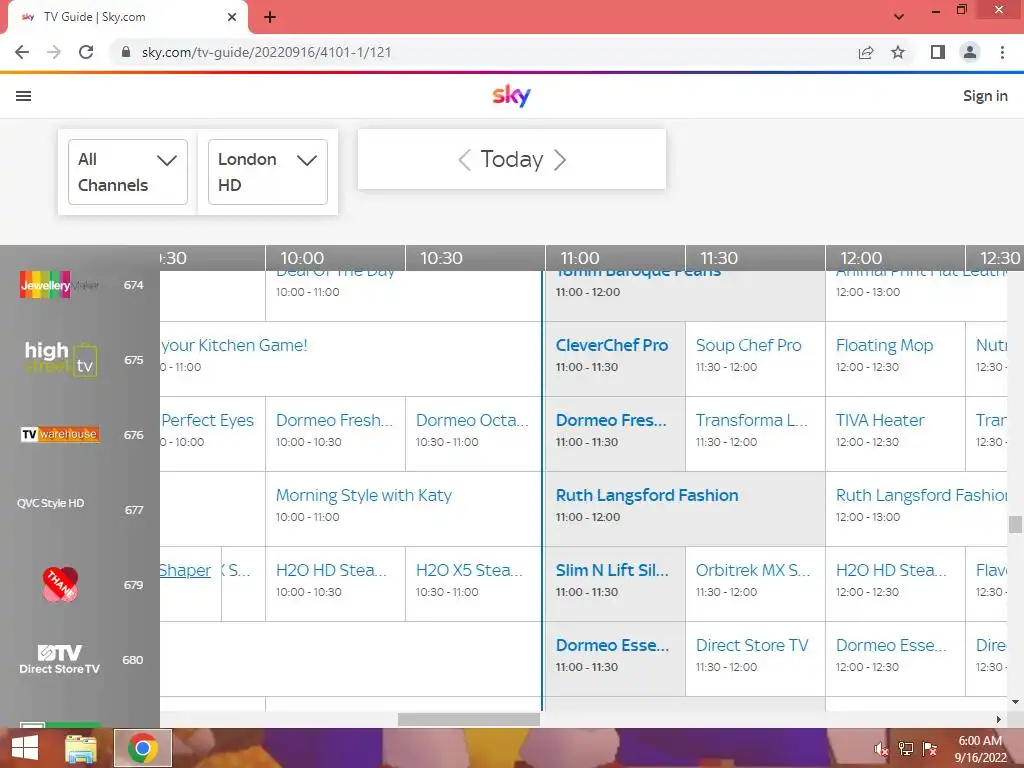Close the TV Guide tab

click(x=232, y=17)
